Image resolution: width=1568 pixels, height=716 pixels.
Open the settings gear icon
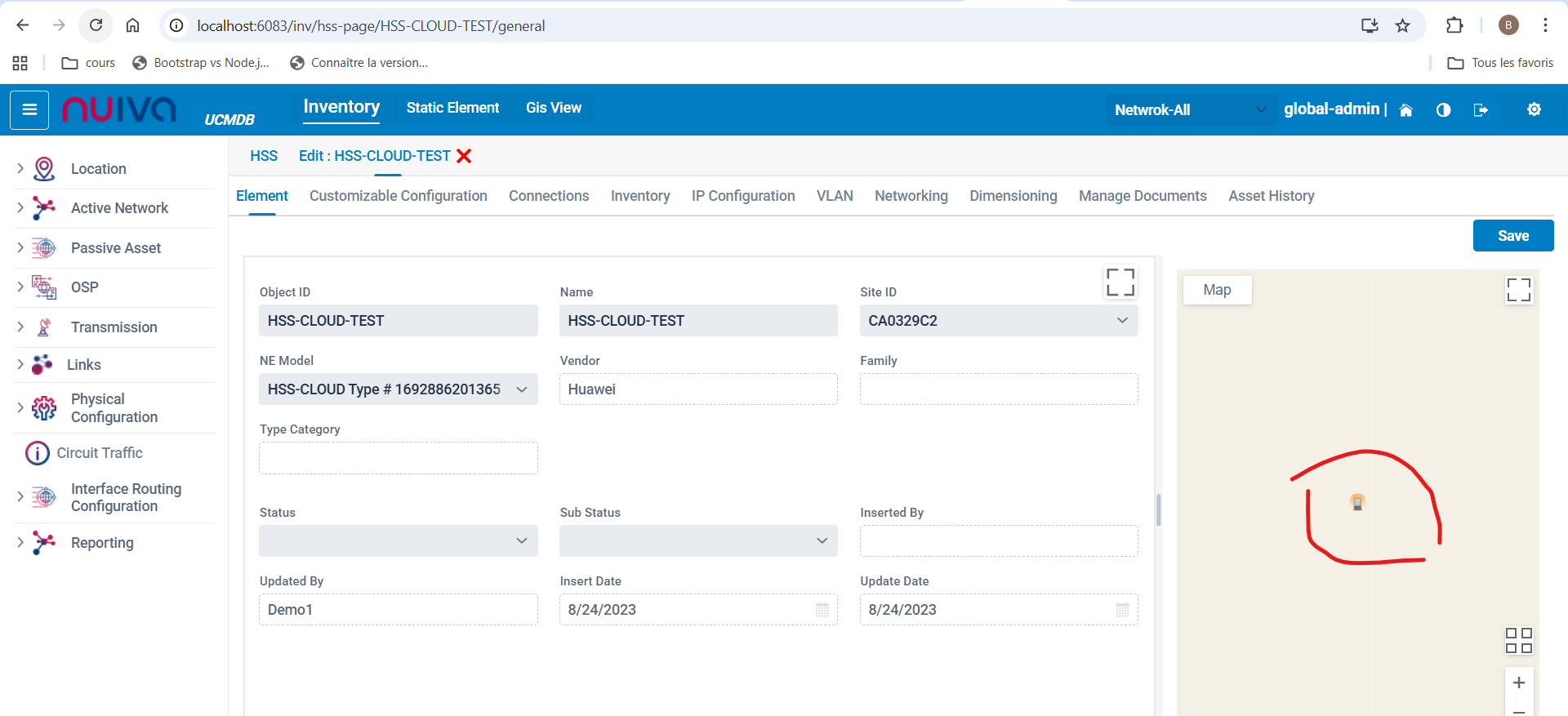click(x=1534, y=109)
